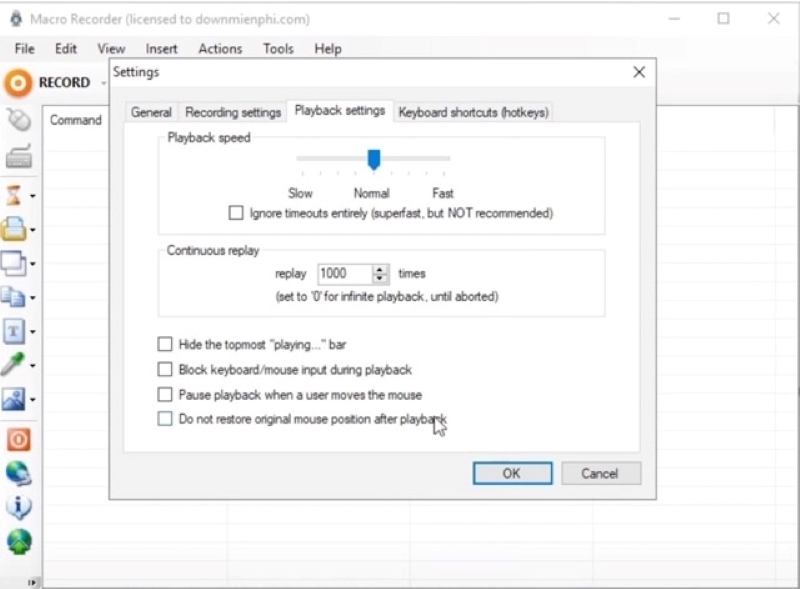Open the Tools menu
The image size is (800, 589).
278,48
